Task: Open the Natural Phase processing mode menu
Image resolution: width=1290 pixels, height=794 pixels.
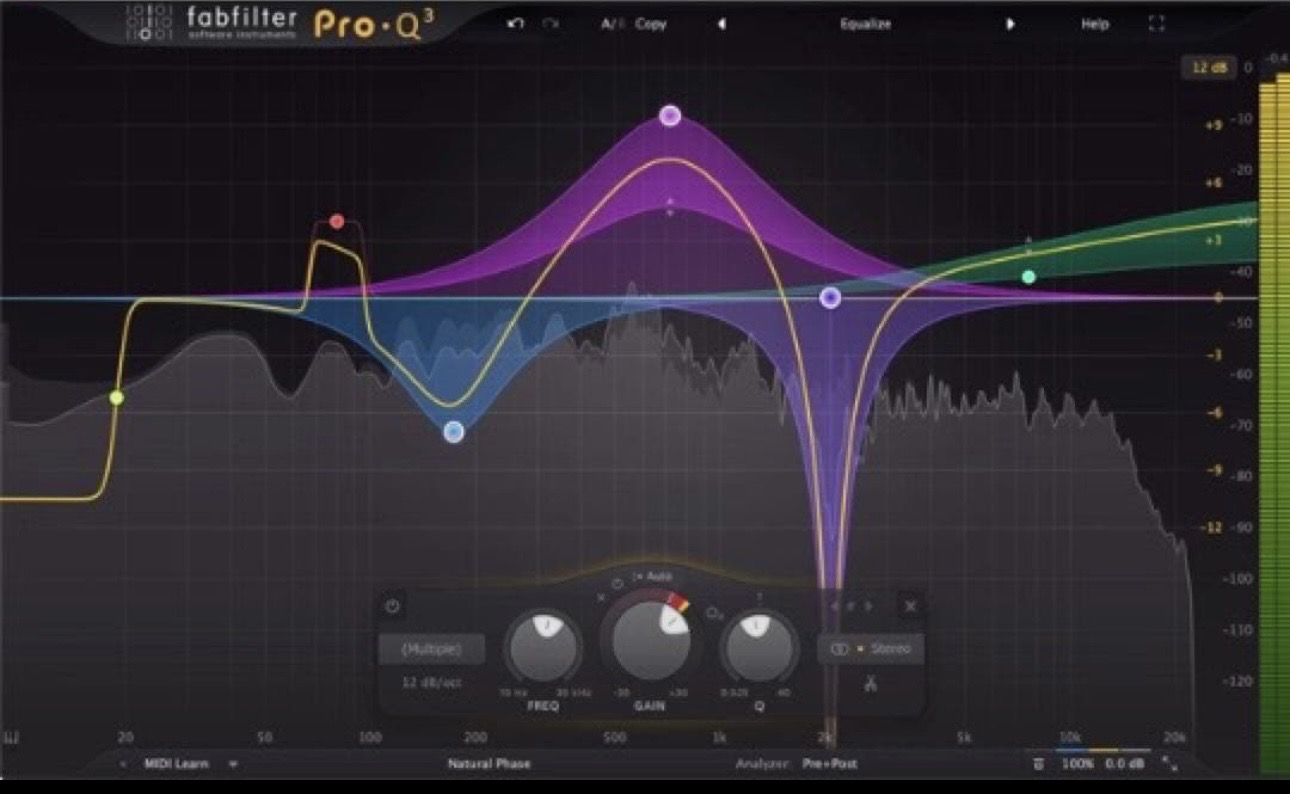Action: (x=489, y=764)
